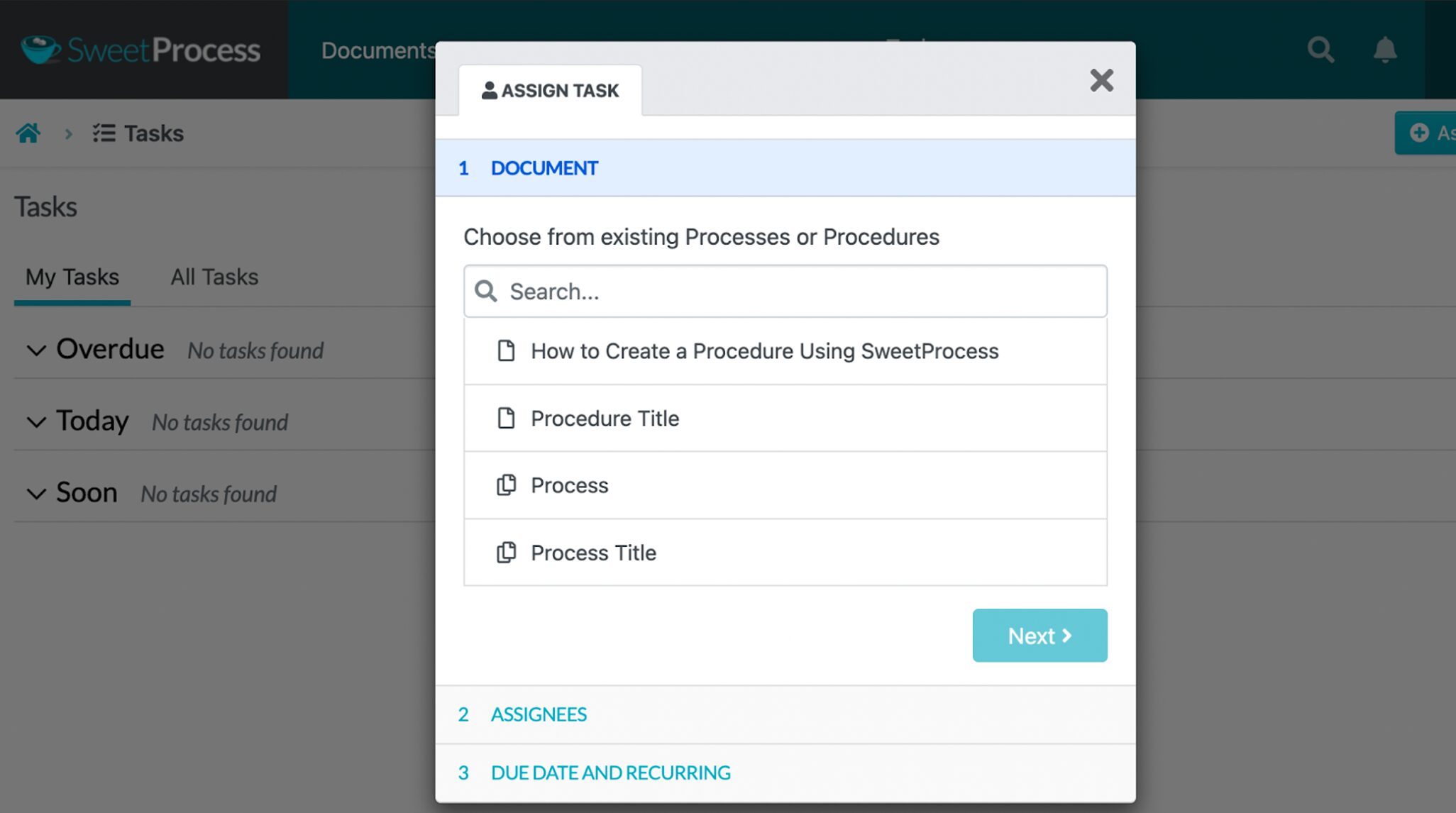
Task: Click the SweetProcess logo icon
Action: [x=40, y=48]
